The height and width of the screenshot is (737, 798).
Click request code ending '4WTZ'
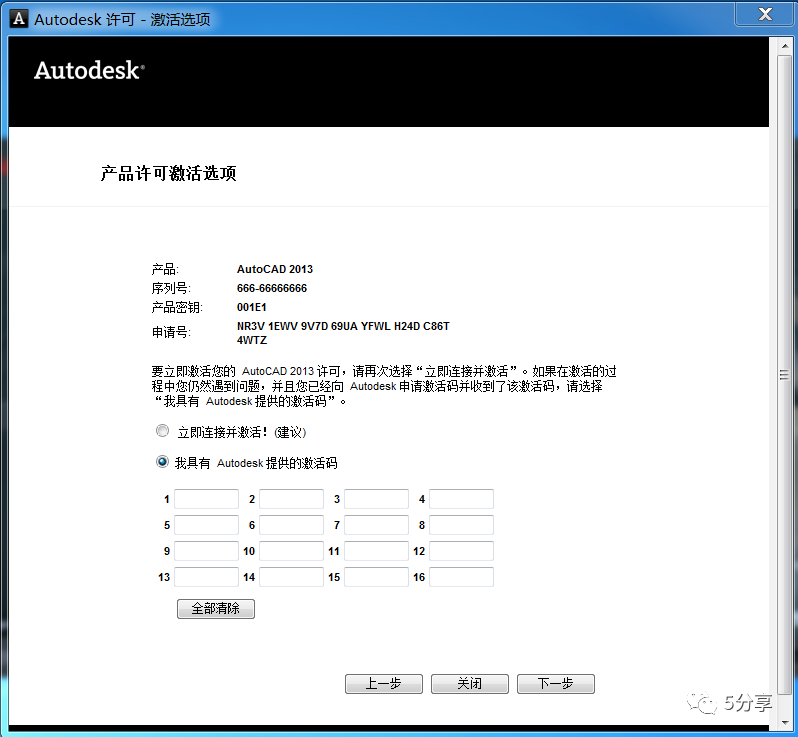point(252,340)
